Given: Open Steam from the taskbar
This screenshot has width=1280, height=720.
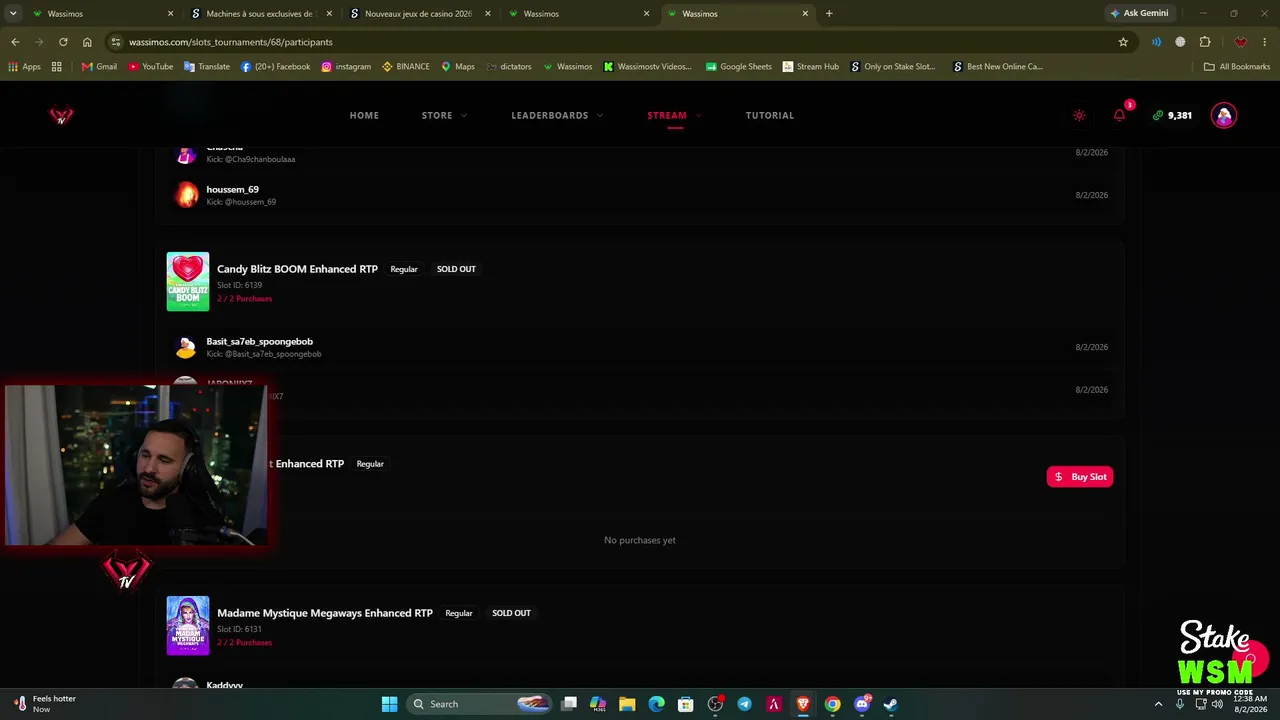Looking at the screenshot, I should 891,704.
